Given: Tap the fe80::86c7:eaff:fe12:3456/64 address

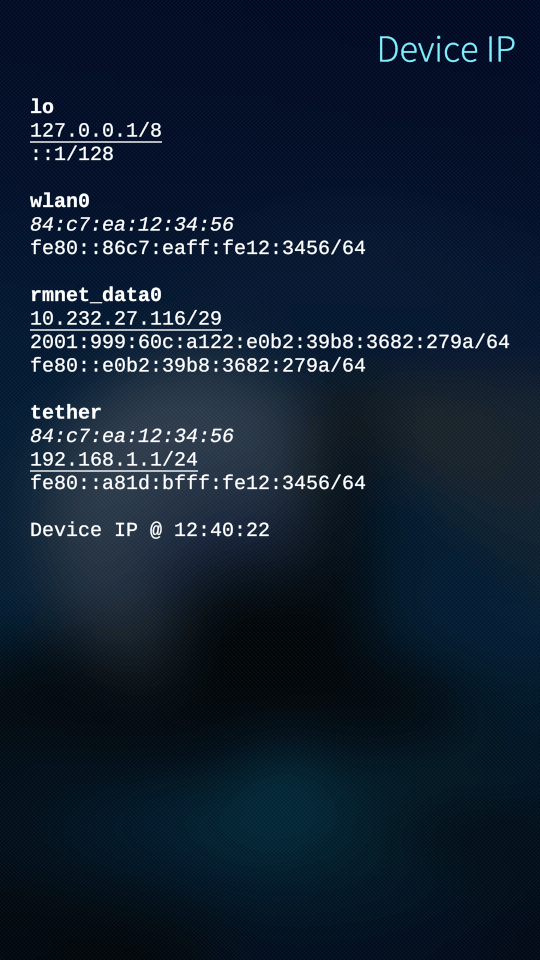Looking at the screenshot, I should 198,248.
